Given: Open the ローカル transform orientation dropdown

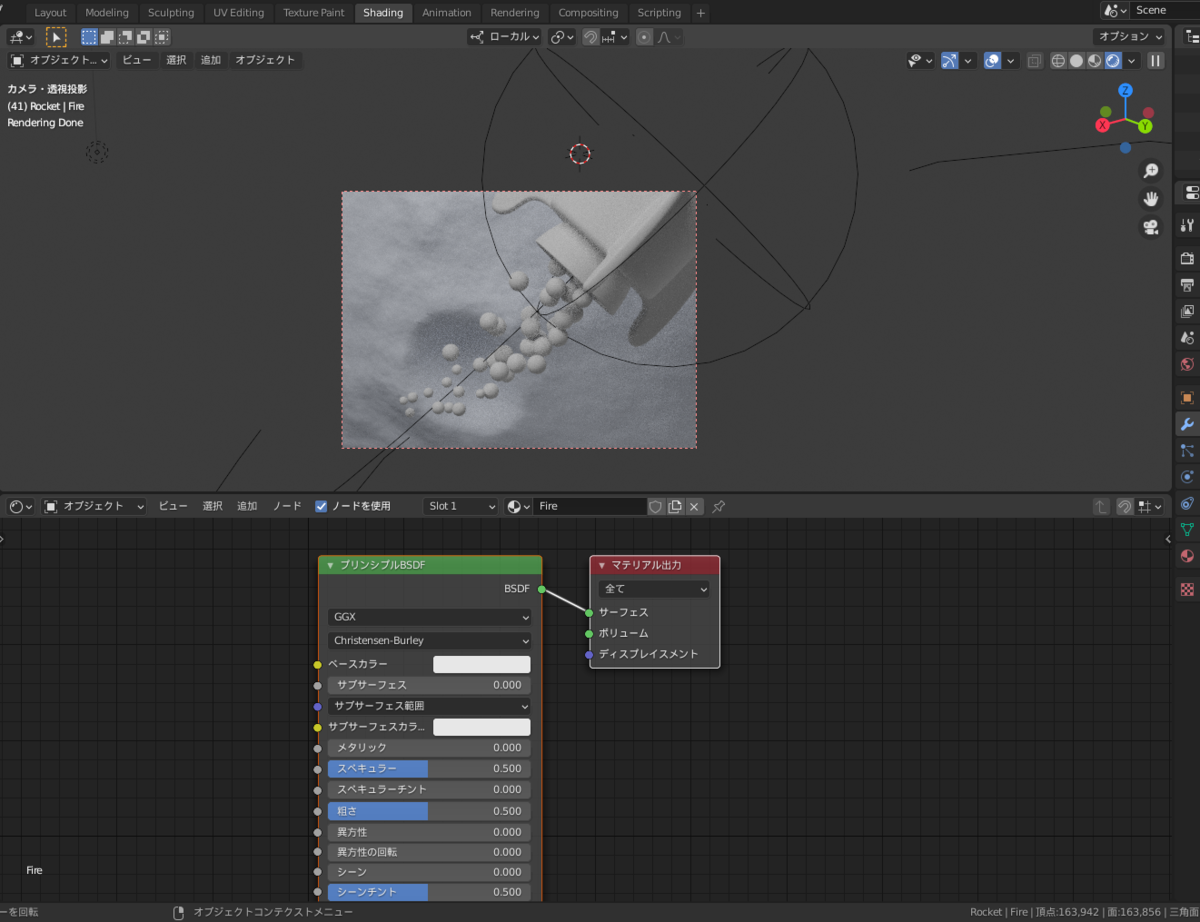Looking at the screenshot, I should click(x=504, y=37).
